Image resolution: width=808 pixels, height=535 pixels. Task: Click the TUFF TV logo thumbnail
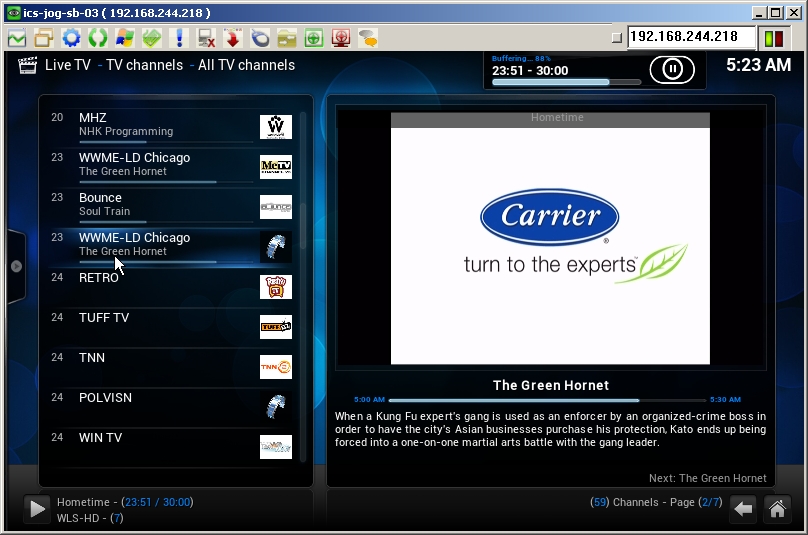[276, 327]
